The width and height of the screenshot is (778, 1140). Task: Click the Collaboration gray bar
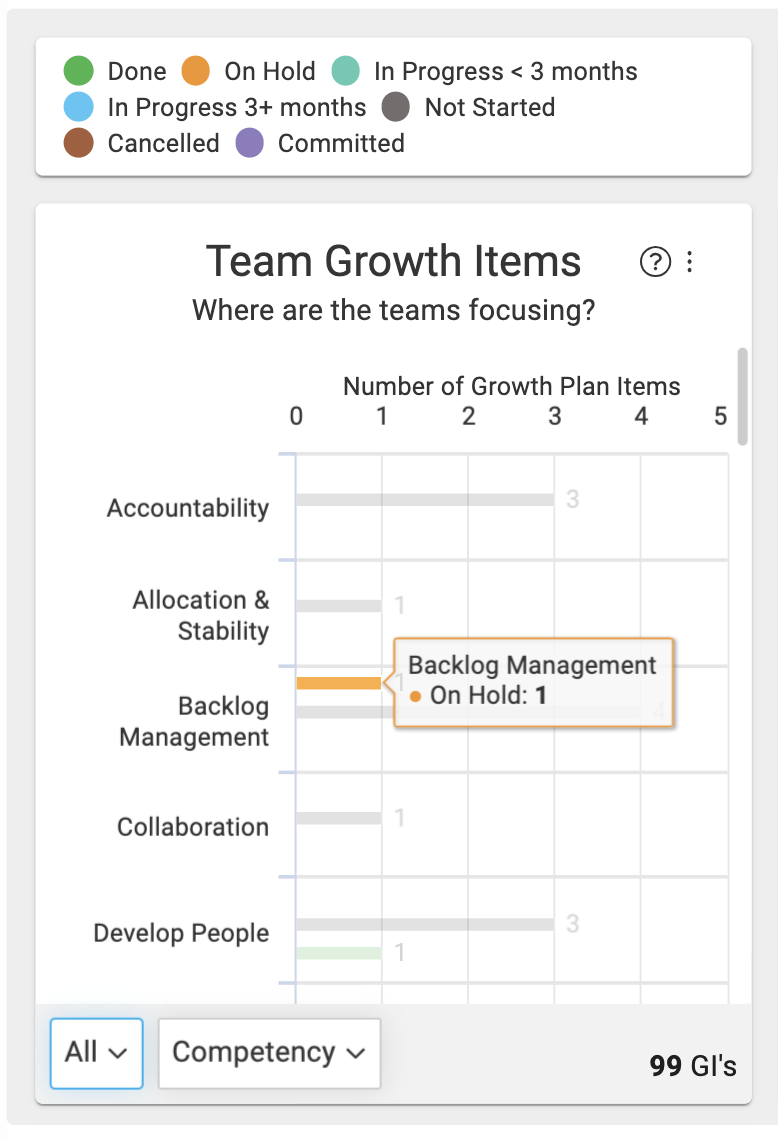click(x=339, y=818)
